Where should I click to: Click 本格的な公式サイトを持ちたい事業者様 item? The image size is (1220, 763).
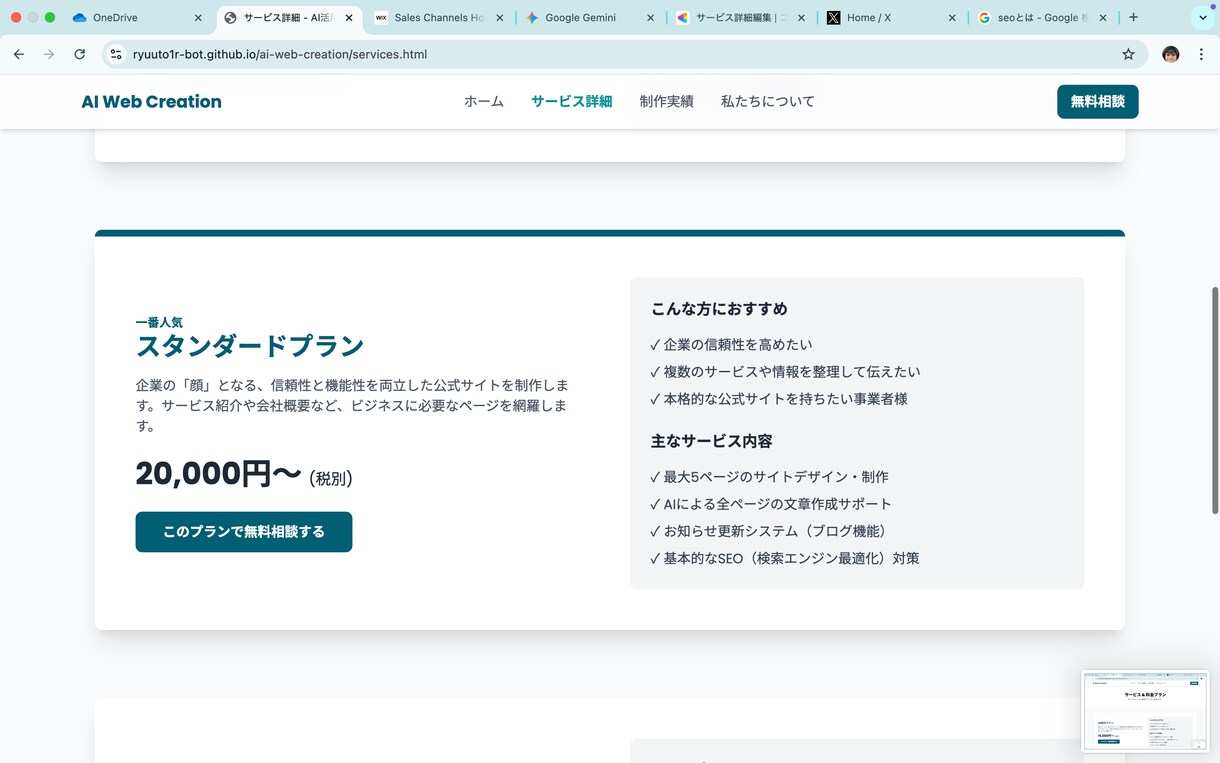click(x=779, y=398)
